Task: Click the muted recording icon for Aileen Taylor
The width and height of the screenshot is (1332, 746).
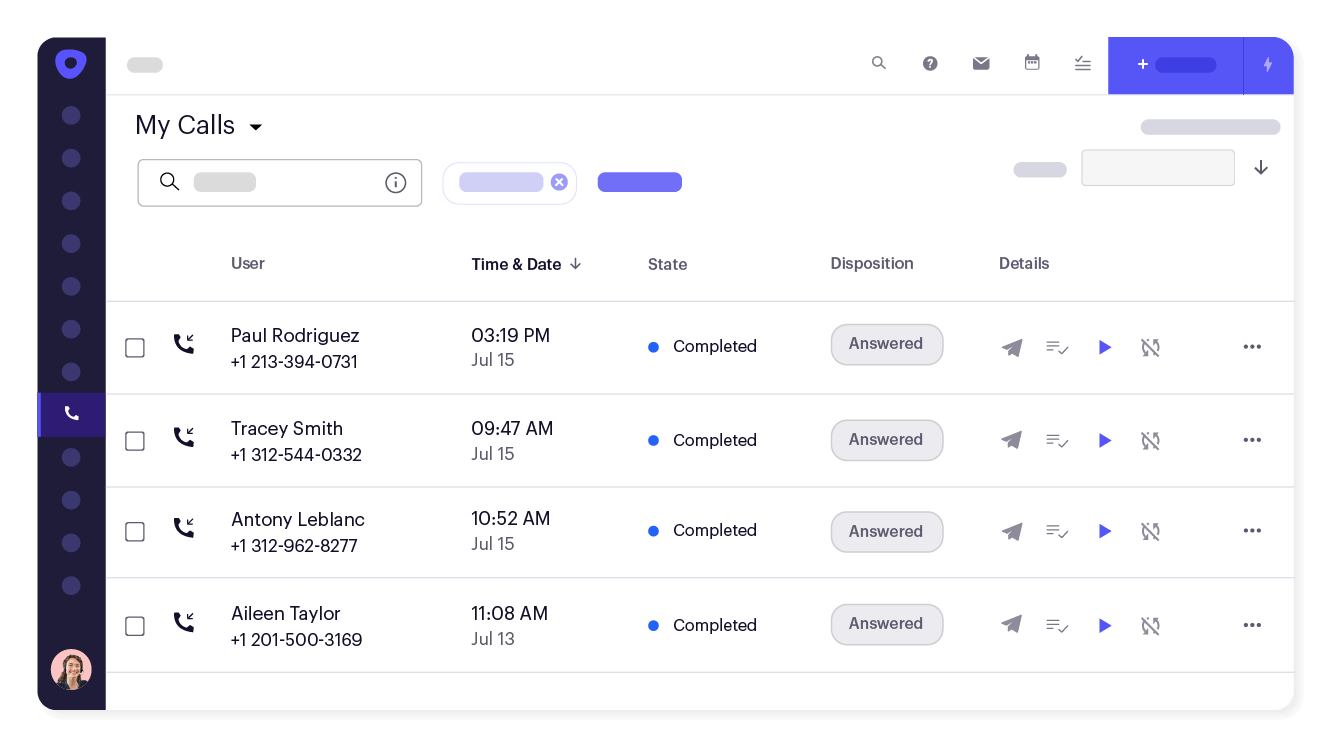Action: [1150, 625]
